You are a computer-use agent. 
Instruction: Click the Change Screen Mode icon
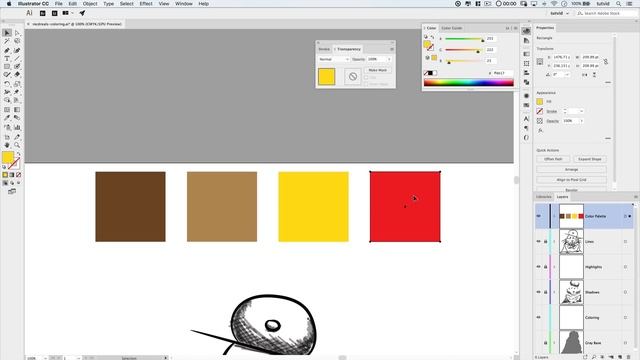point(12,191)
